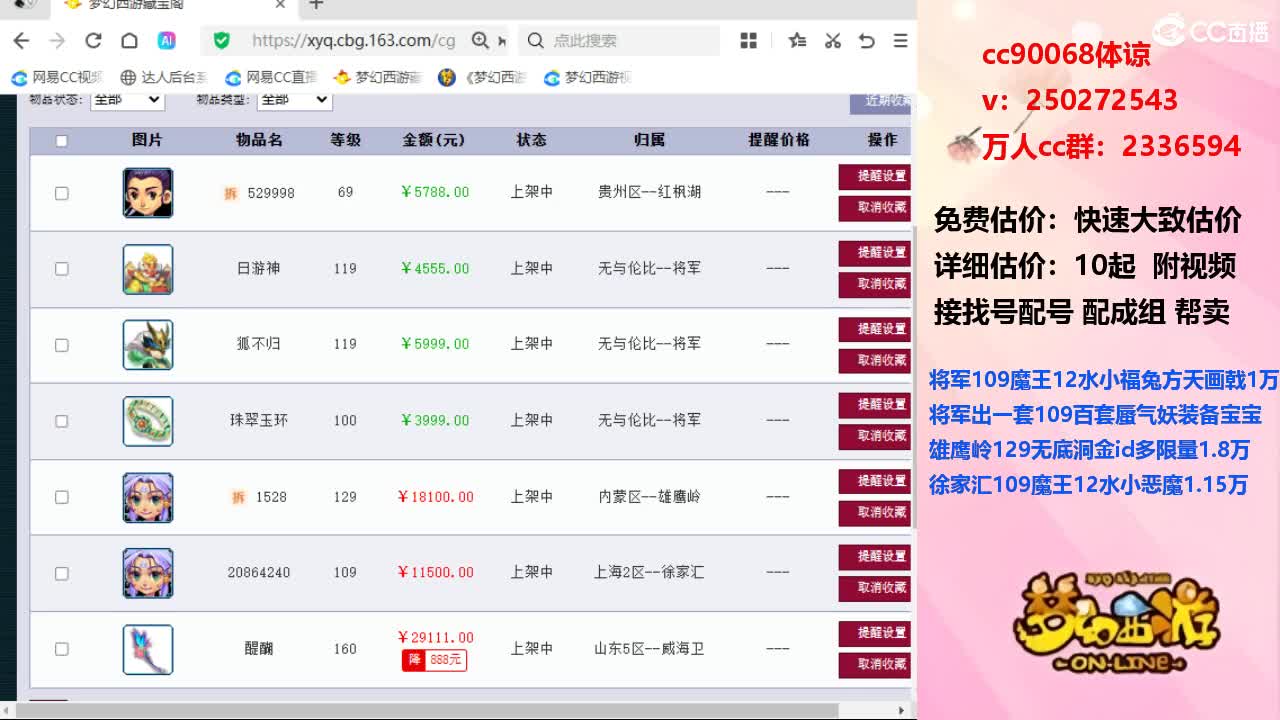Open the favorites star list icon

[x=797, y=41]
